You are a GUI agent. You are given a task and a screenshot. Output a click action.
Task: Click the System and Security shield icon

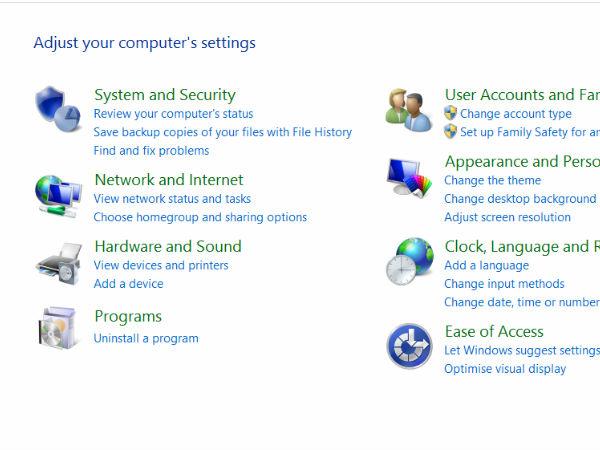pyautogui.click(x=57, y=108)
